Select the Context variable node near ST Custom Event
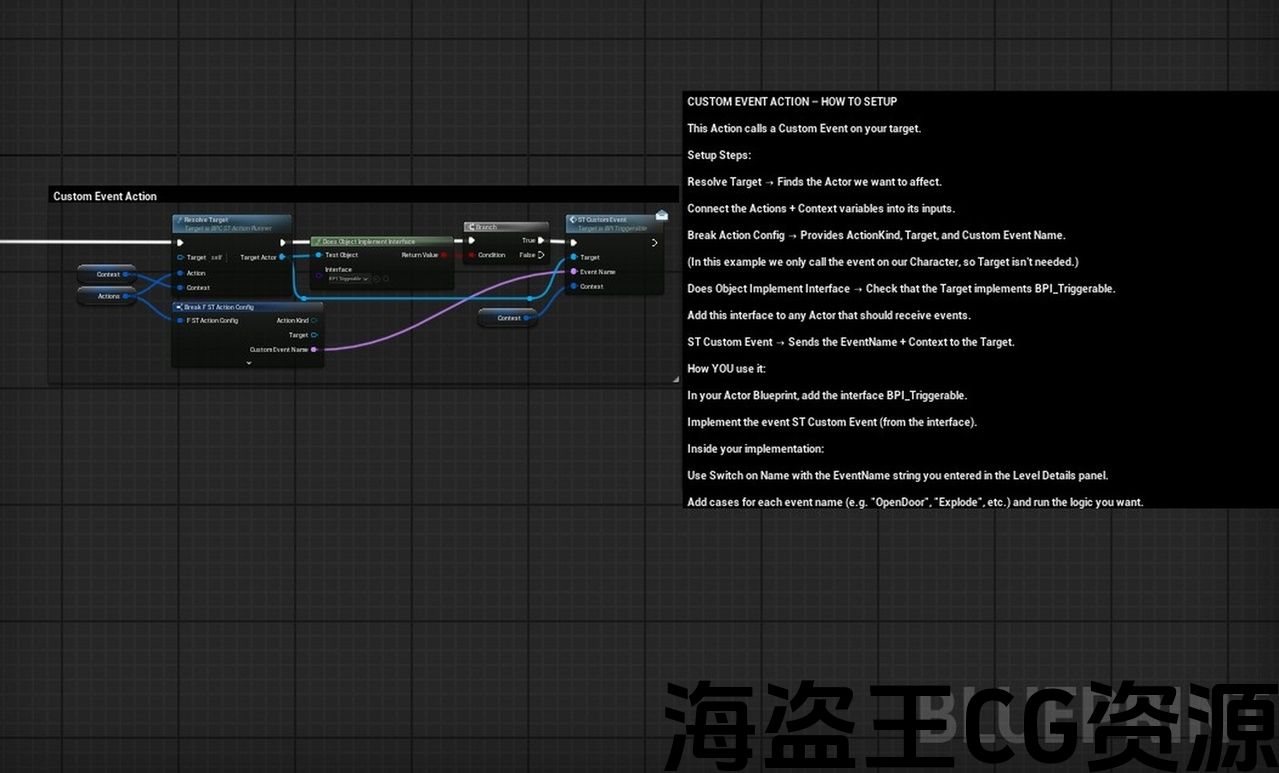 508,318
